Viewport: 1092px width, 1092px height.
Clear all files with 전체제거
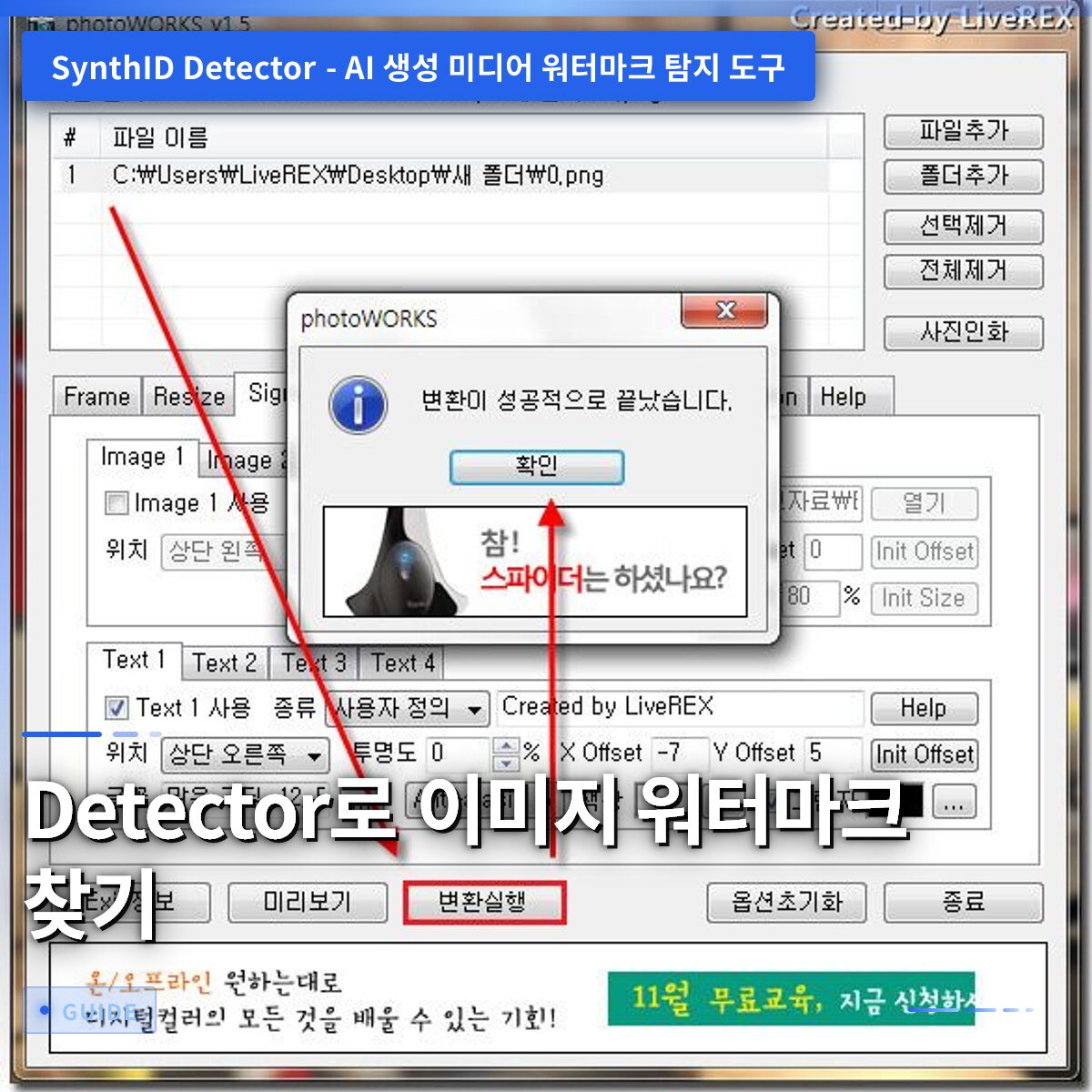(x=963, y=271)
